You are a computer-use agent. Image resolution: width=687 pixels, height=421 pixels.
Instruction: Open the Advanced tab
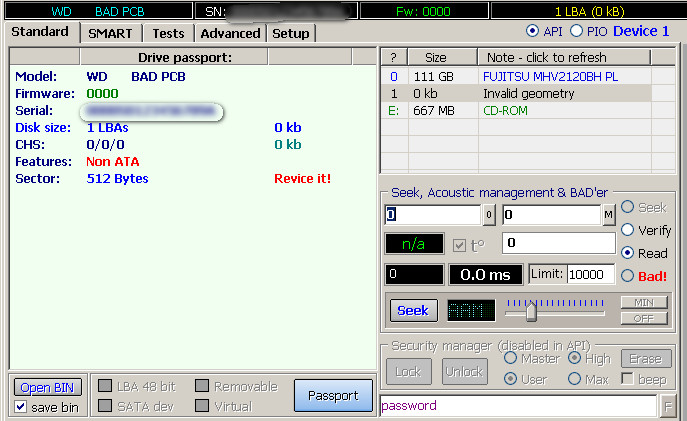(230, 33)
